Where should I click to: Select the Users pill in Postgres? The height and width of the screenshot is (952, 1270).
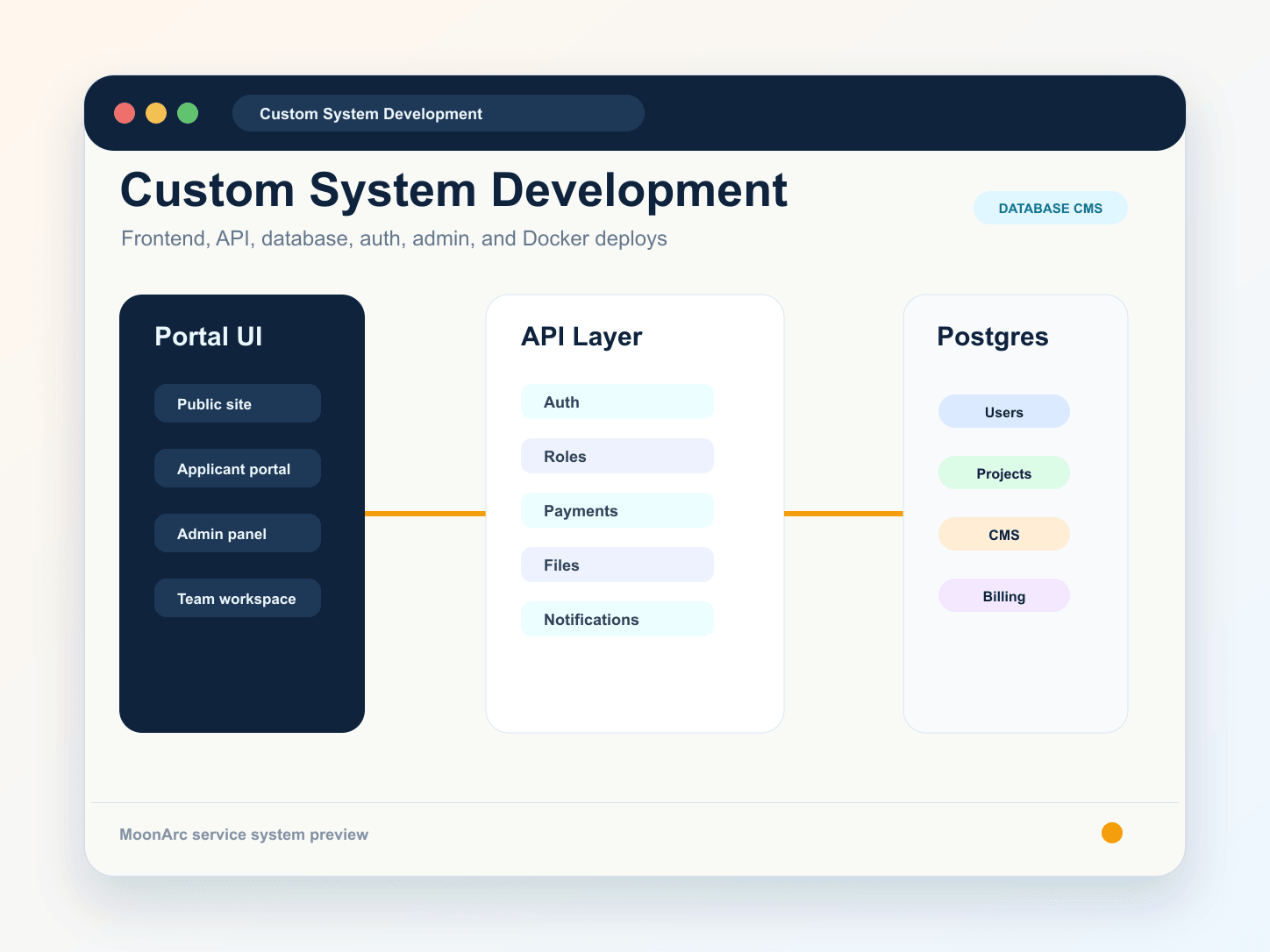(x=1004, y=411)
